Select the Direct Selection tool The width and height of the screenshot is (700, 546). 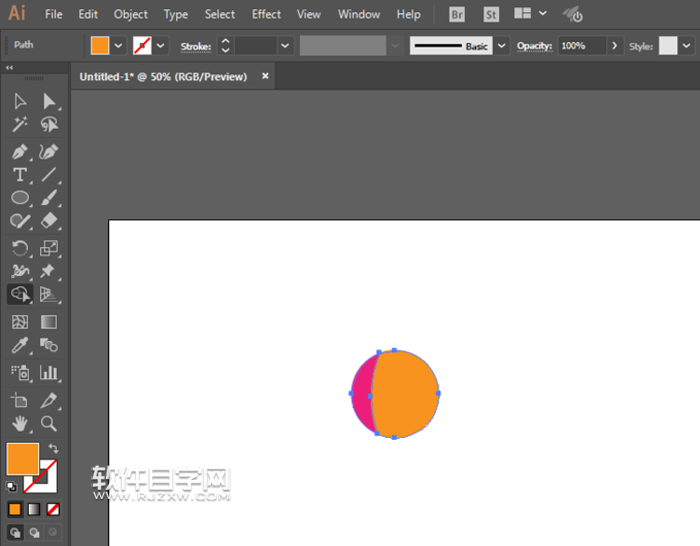click(48, 101)
